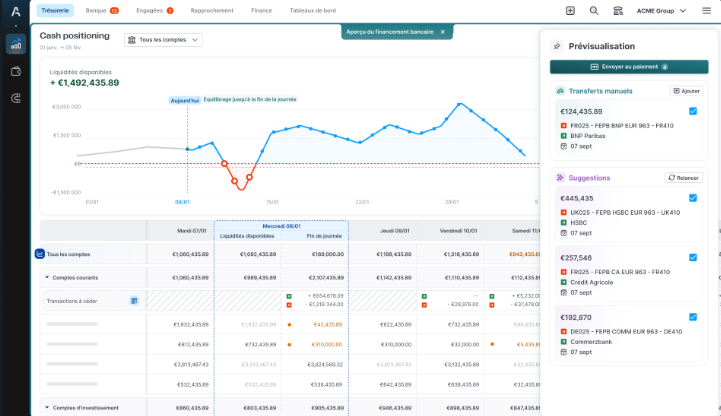Image resolution: width=721 pixels, height=416 pixels.
Task: Open the Tous les comptes dropdown
Action: click(x=163, y=40)
